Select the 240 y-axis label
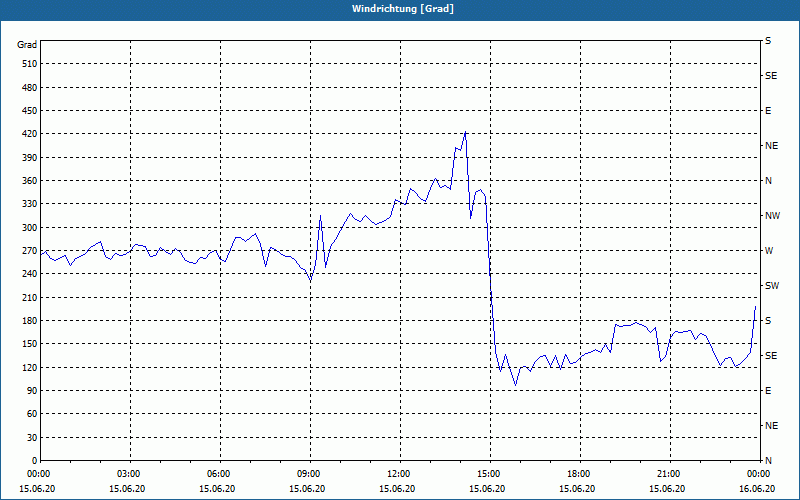The image size is (800, 500). point(30,274)
